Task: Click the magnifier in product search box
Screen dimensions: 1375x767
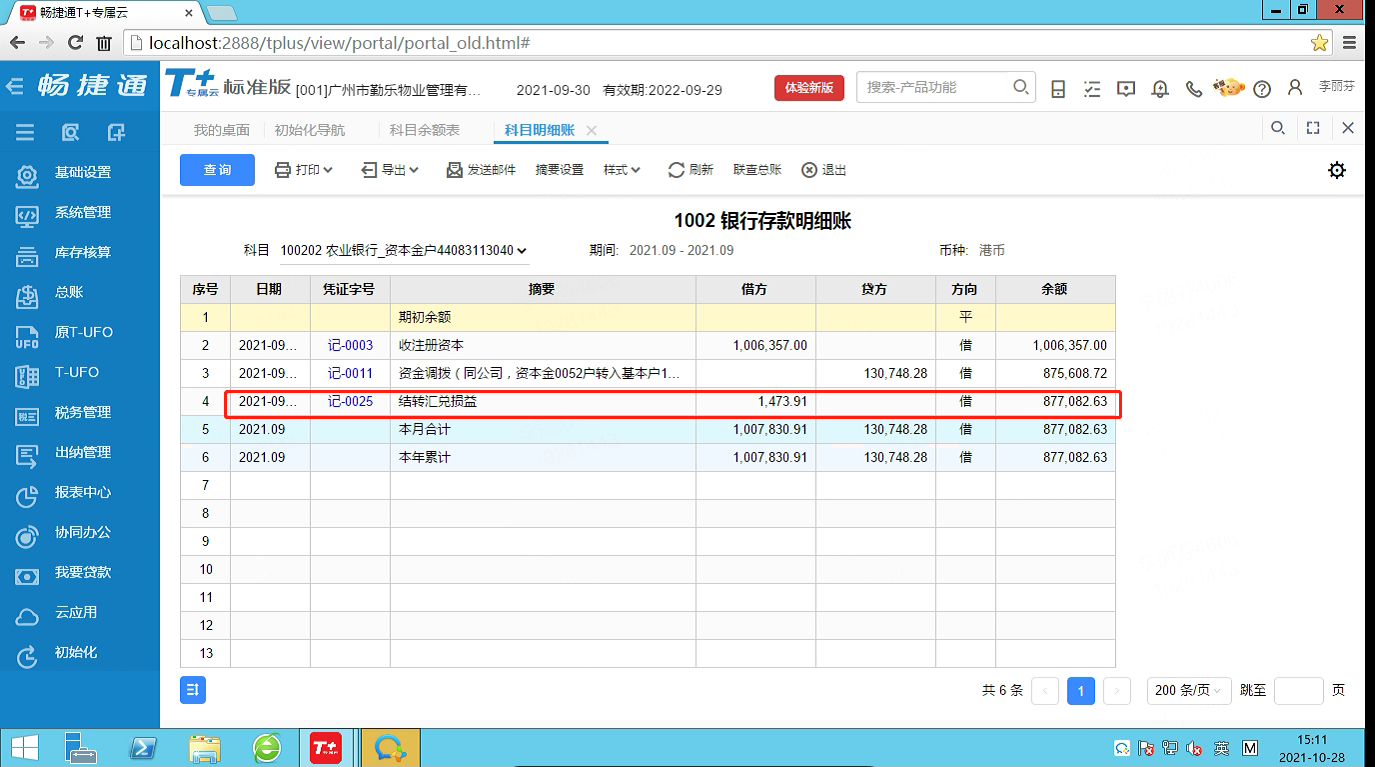Action: click(x=1020, y=87)
